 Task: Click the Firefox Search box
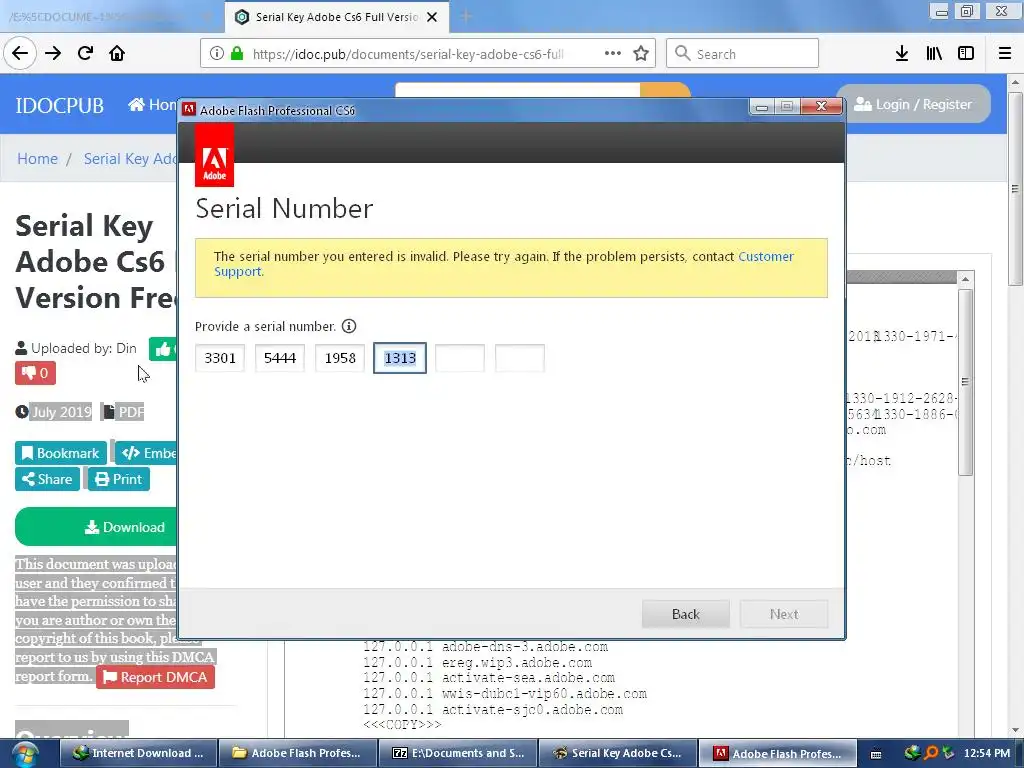click(x=743, y=54)
